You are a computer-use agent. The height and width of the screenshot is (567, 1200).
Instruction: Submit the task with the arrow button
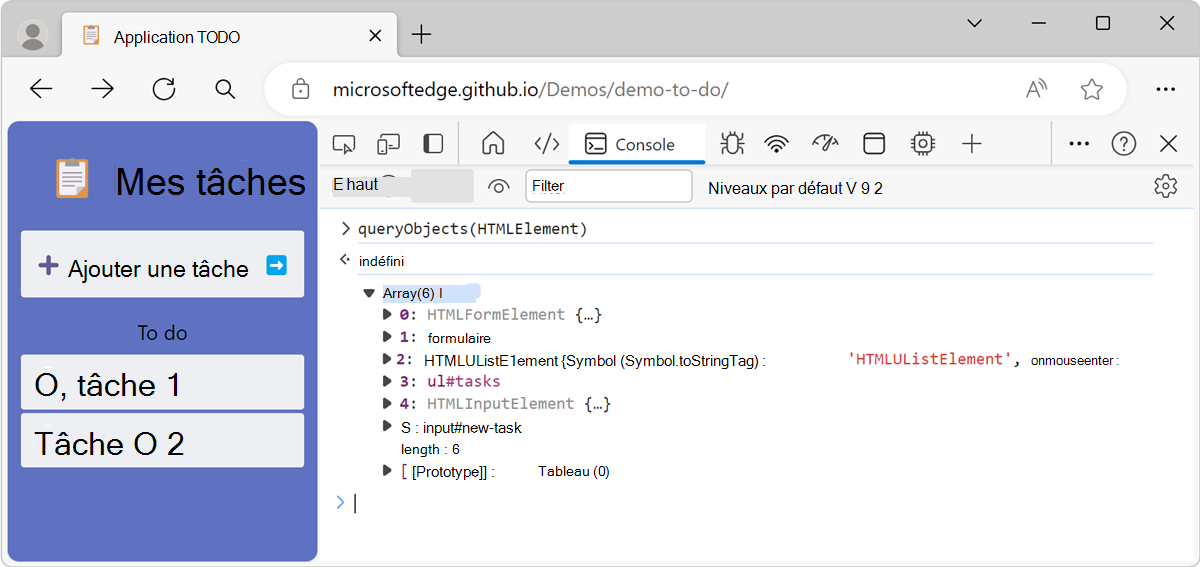tap(277, 265)
